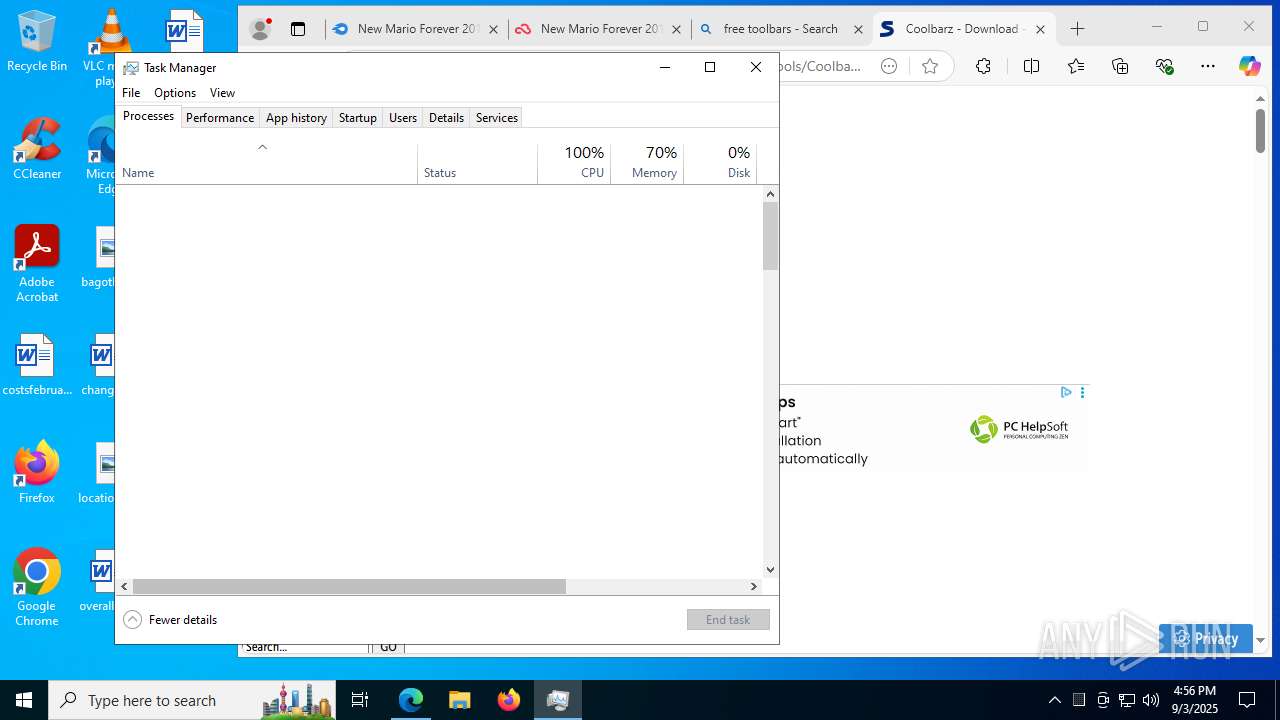The width and height of the screenshot is (1280, 720).
Task: Switch to the Performance tab
Action: point(220,118)
